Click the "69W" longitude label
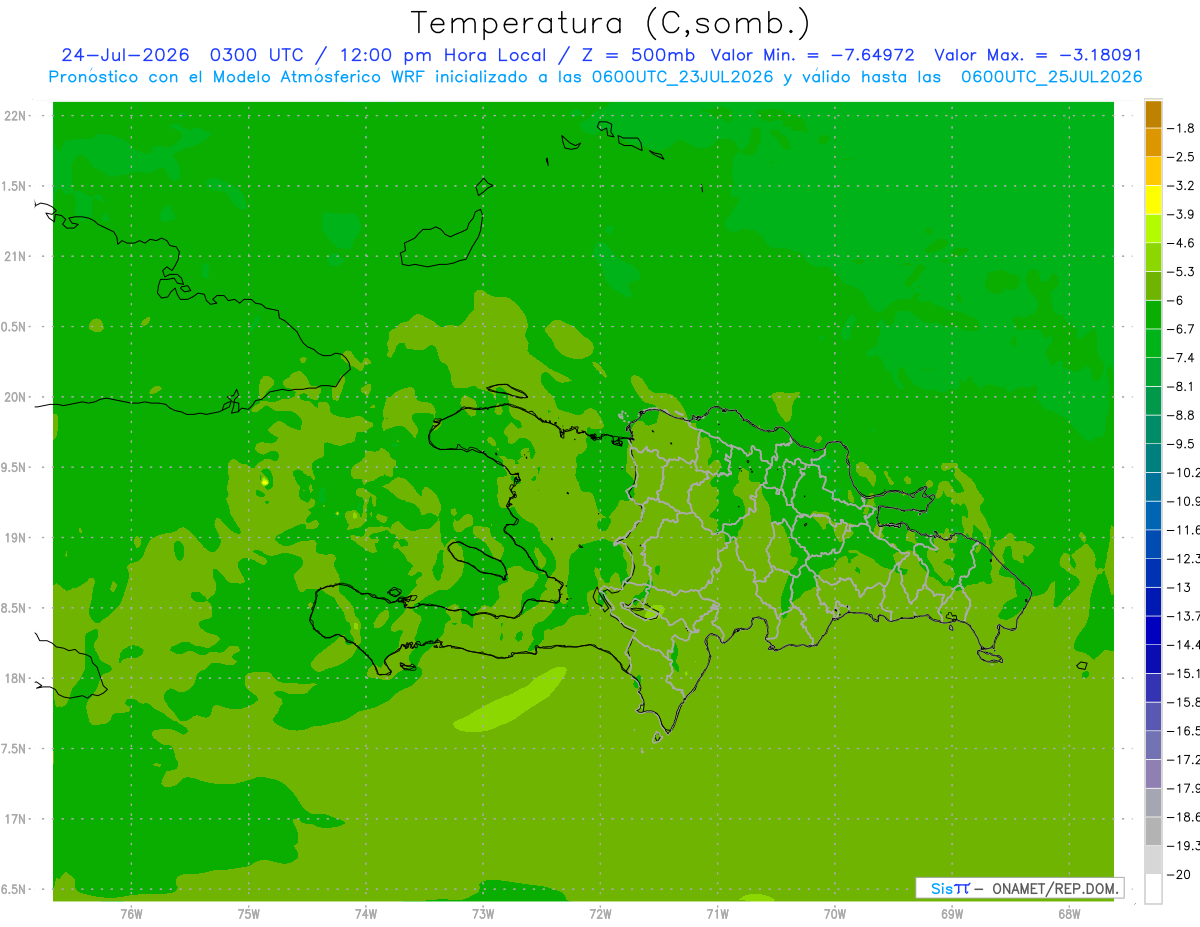 (952, 913)
